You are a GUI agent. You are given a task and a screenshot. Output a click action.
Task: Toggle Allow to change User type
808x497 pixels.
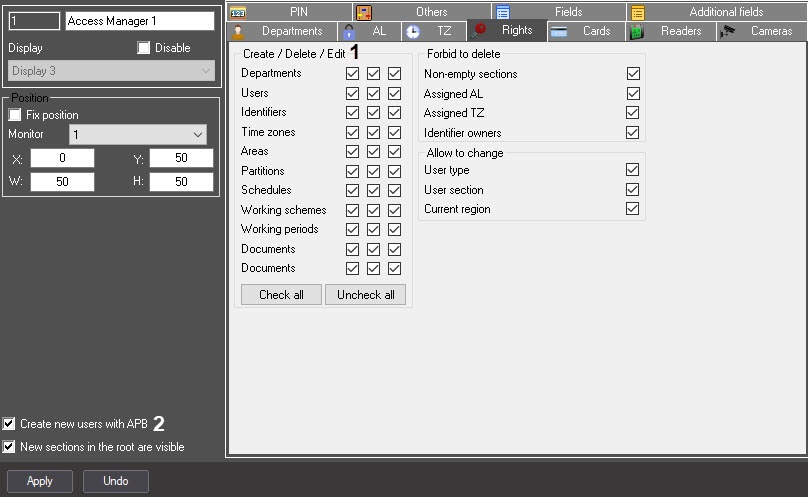633,170
